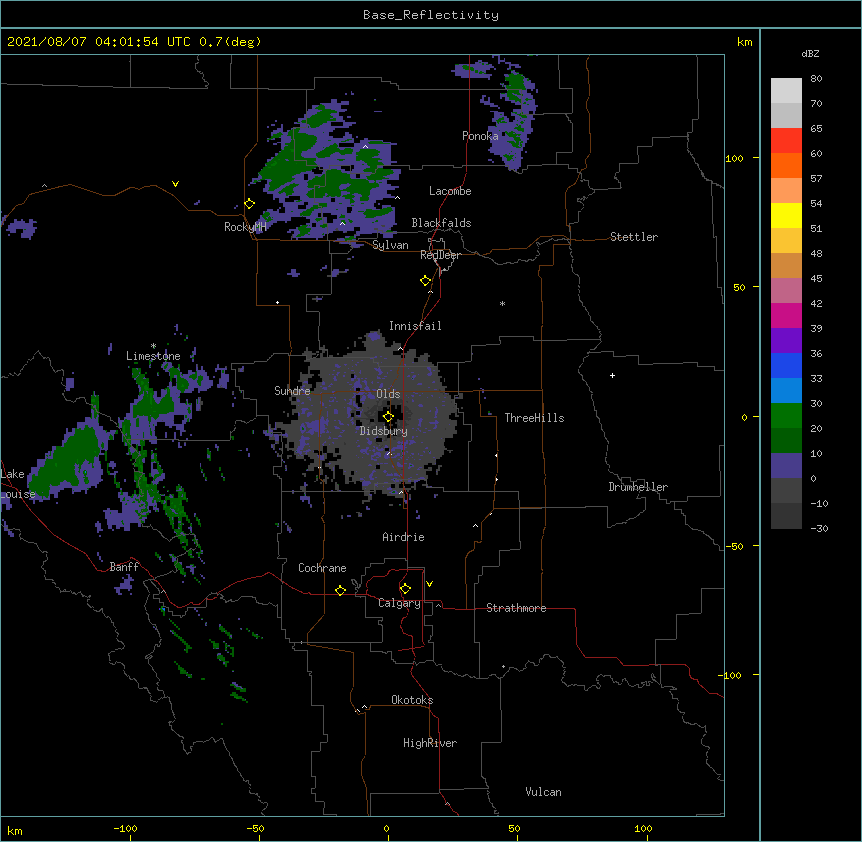
Task: Select the yellow diamond marker south of RedDeer
Action: click(426, 281)
